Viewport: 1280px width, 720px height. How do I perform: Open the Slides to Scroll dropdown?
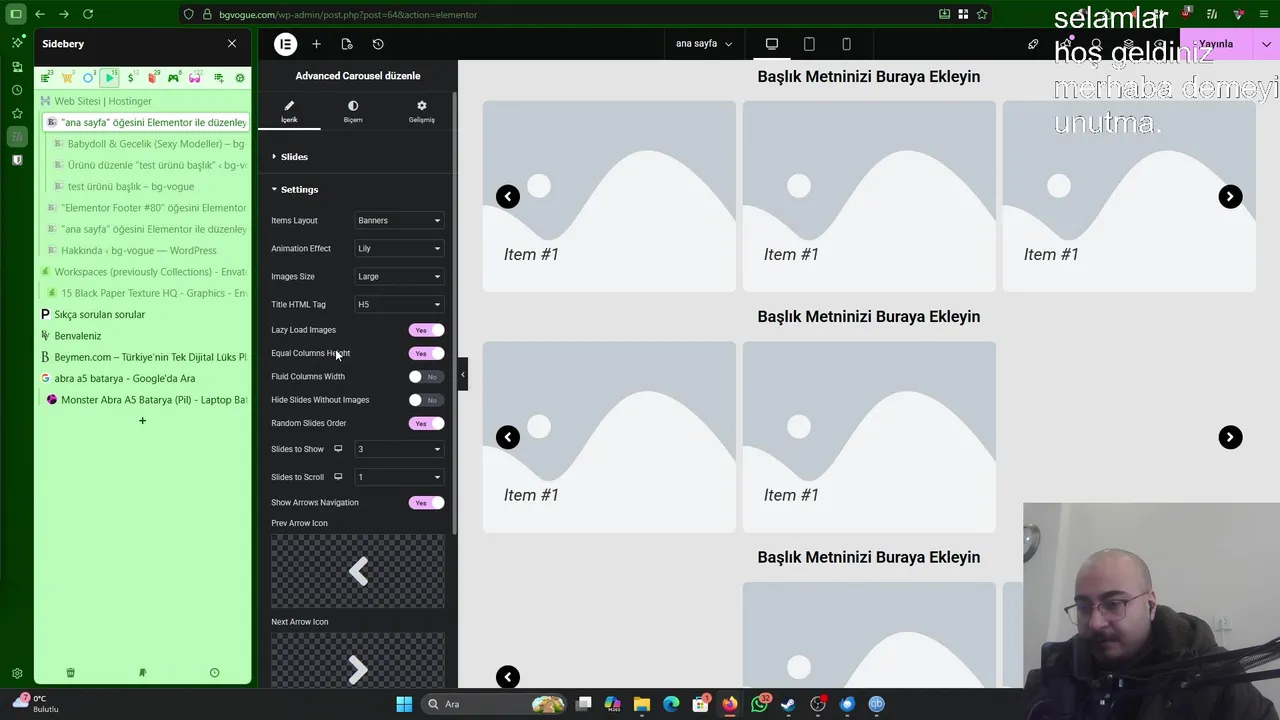399,477
